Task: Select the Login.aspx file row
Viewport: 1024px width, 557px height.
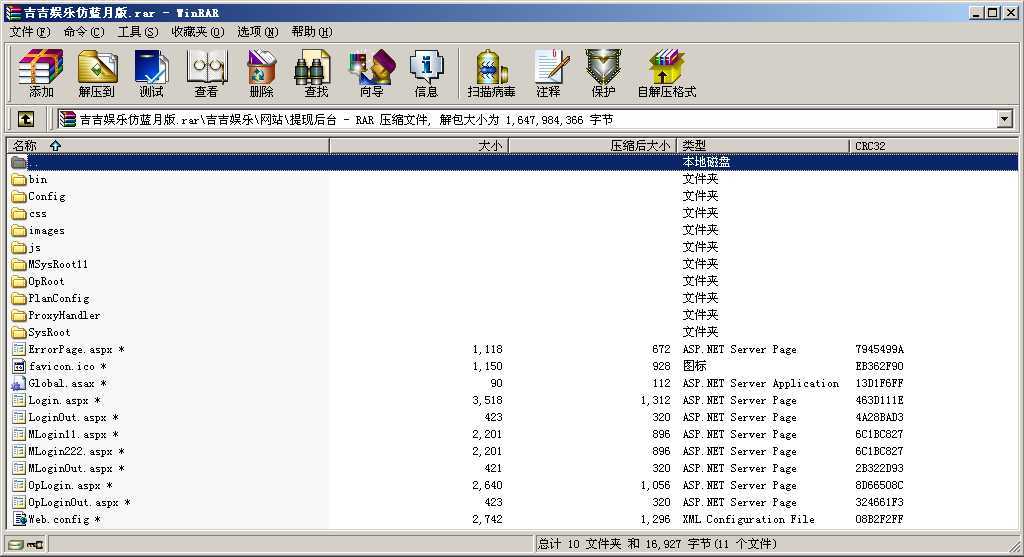Action: coord(58,400)
